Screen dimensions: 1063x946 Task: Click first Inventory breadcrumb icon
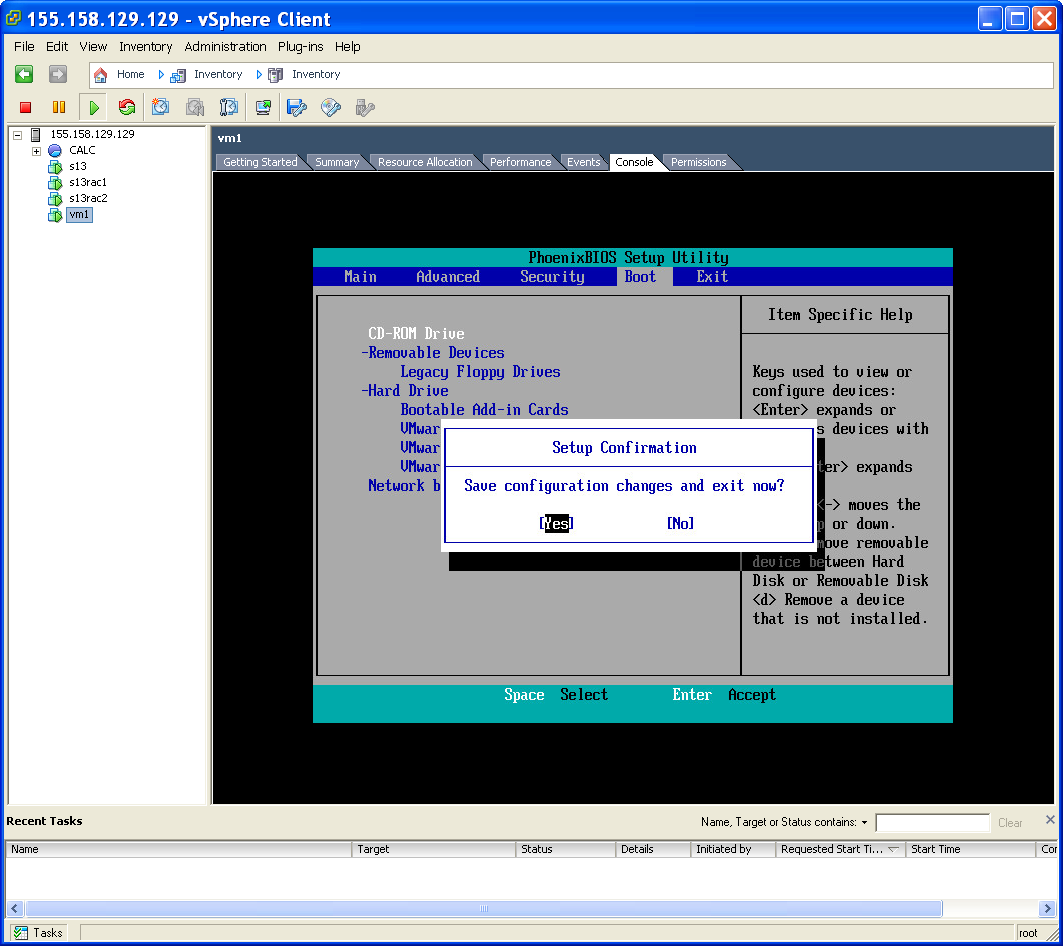pos(178,75)
